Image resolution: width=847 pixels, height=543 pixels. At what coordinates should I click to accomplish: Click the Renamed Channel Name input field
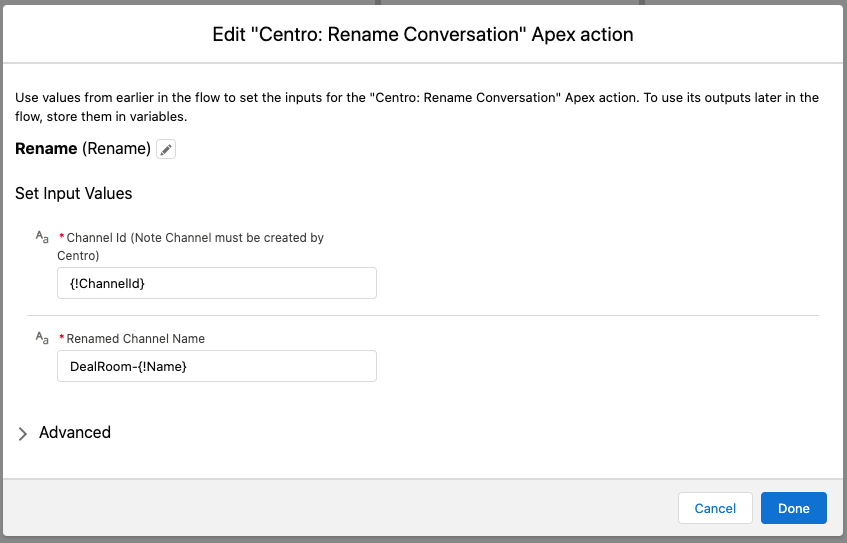tap(217, 366)
